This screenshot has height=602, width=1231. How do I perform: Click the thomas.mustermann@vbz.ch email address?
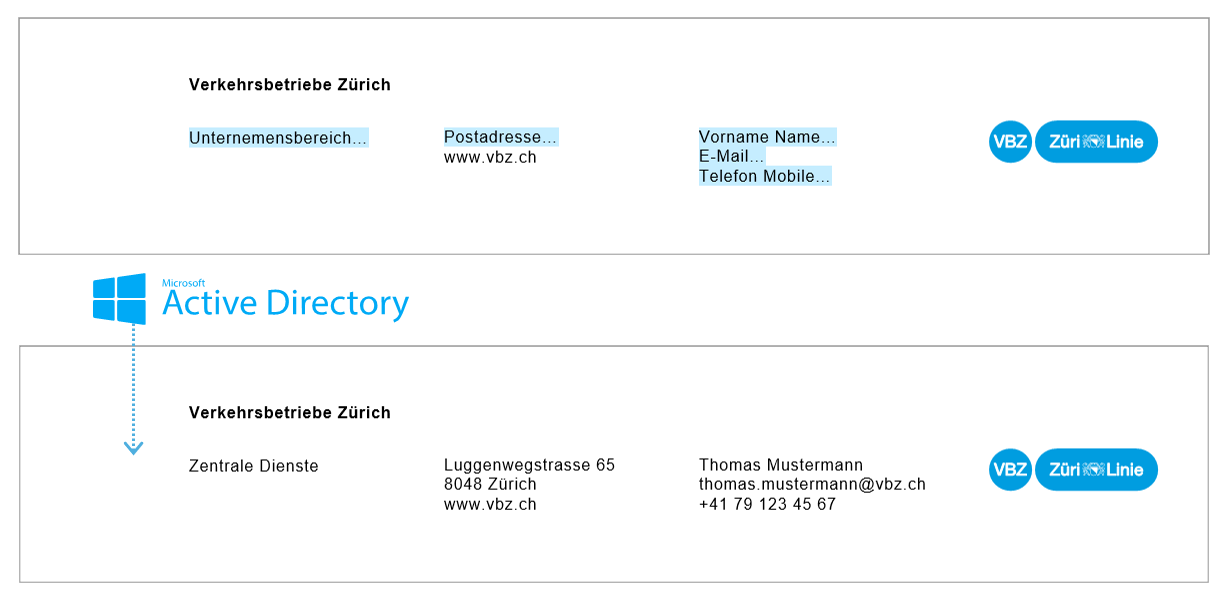tap(812, 484)
